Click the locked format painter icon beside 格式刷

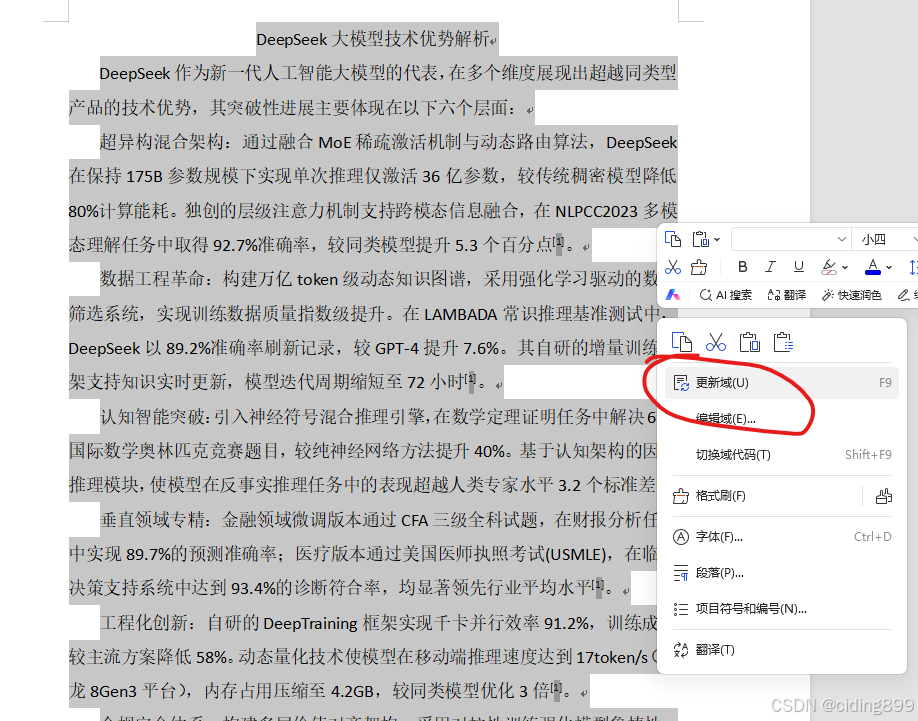(x=883, y=496)
